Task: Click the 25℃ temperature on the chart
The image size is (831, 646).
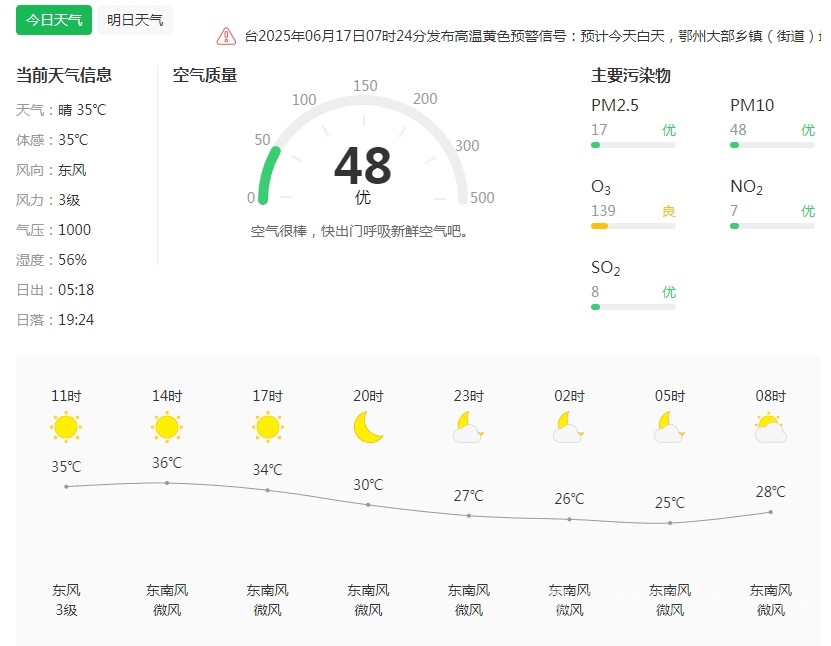Action: [670, 502]
